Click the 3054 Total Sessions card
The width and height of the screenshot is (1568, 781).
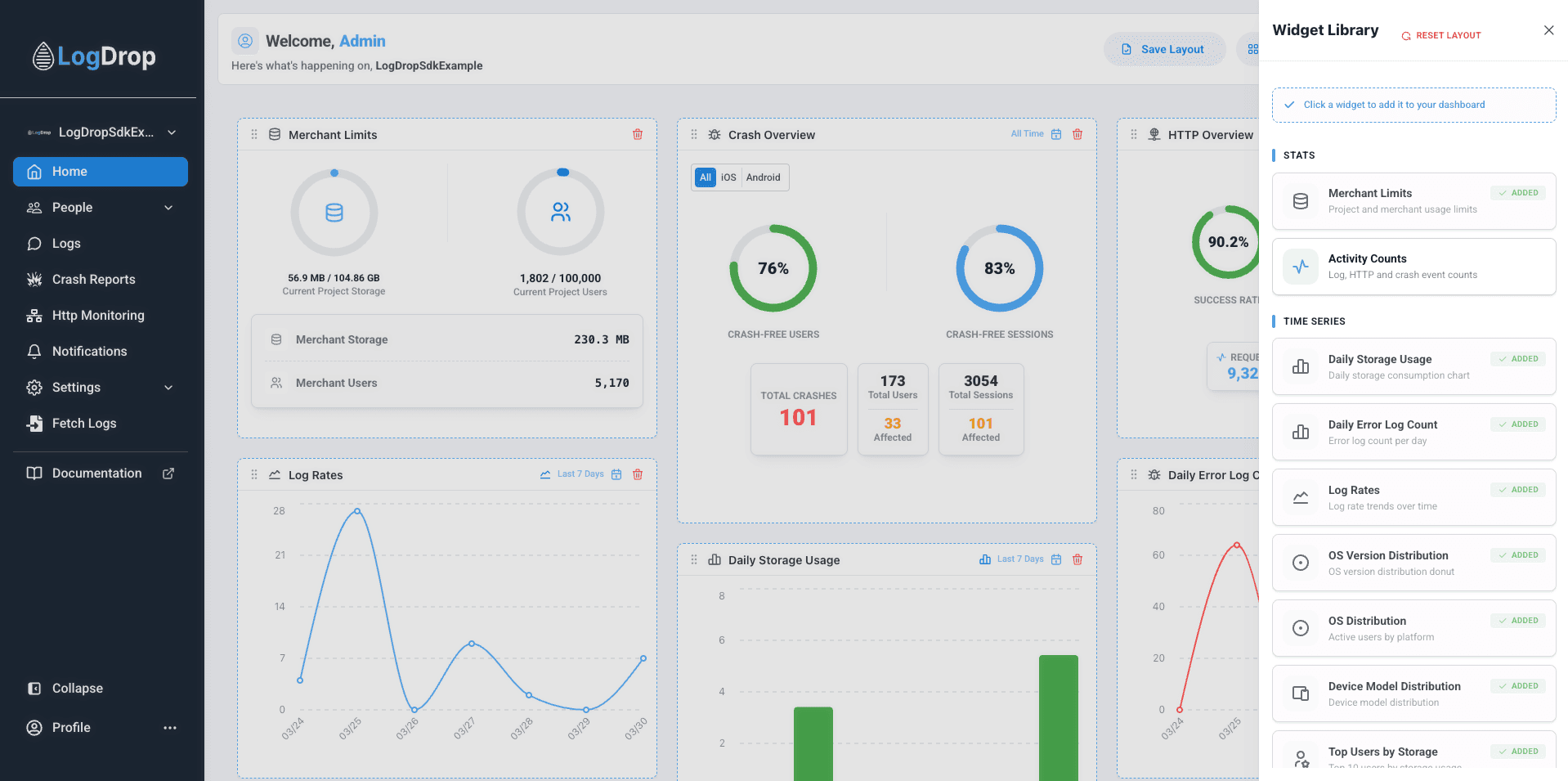tap(981, 409)
